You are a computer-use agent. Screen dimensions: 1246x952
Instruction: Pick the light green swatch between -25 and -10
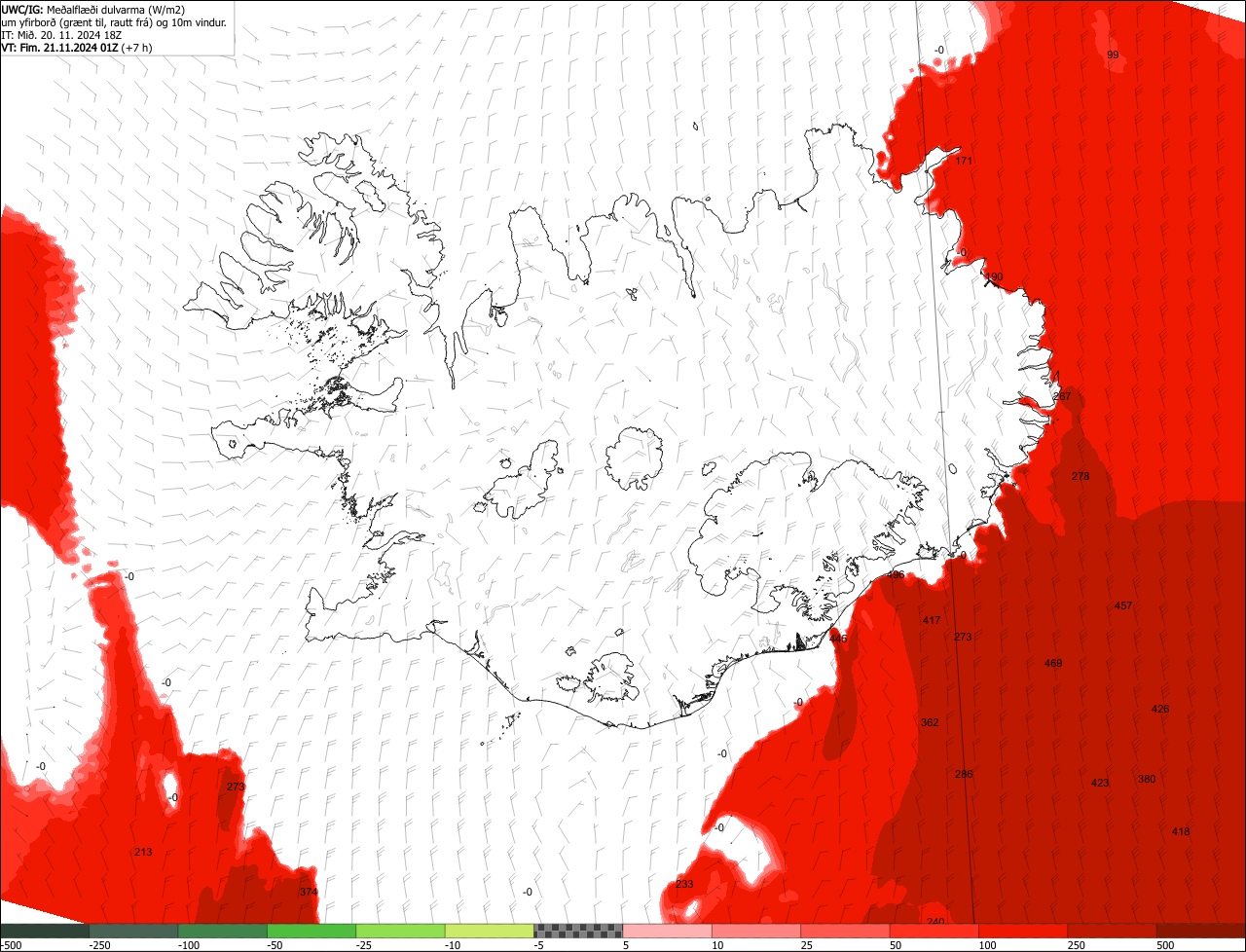point(400,931)
